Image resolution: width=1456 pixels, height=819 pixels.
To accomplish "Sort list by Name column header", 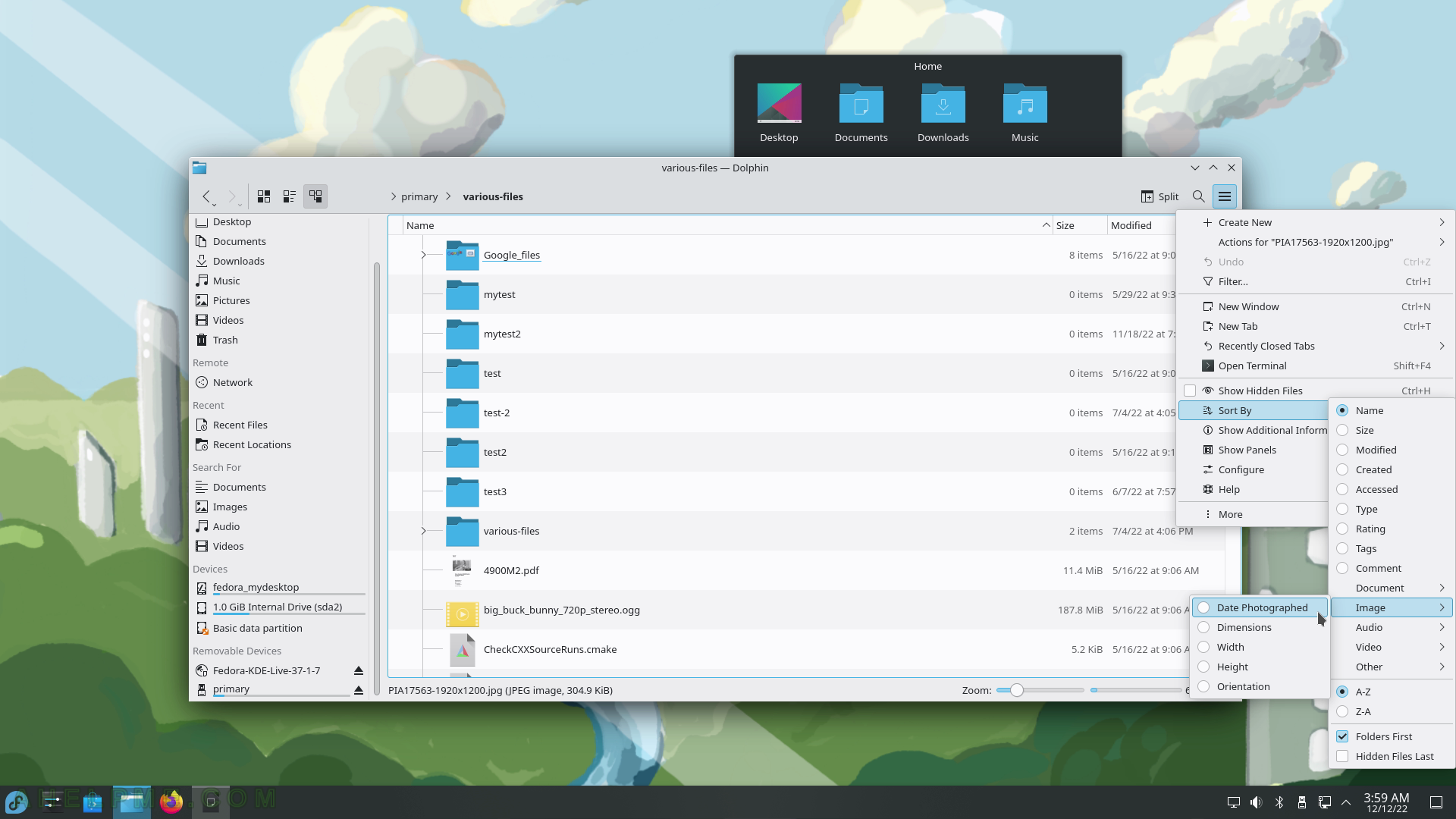I will 726,225.
